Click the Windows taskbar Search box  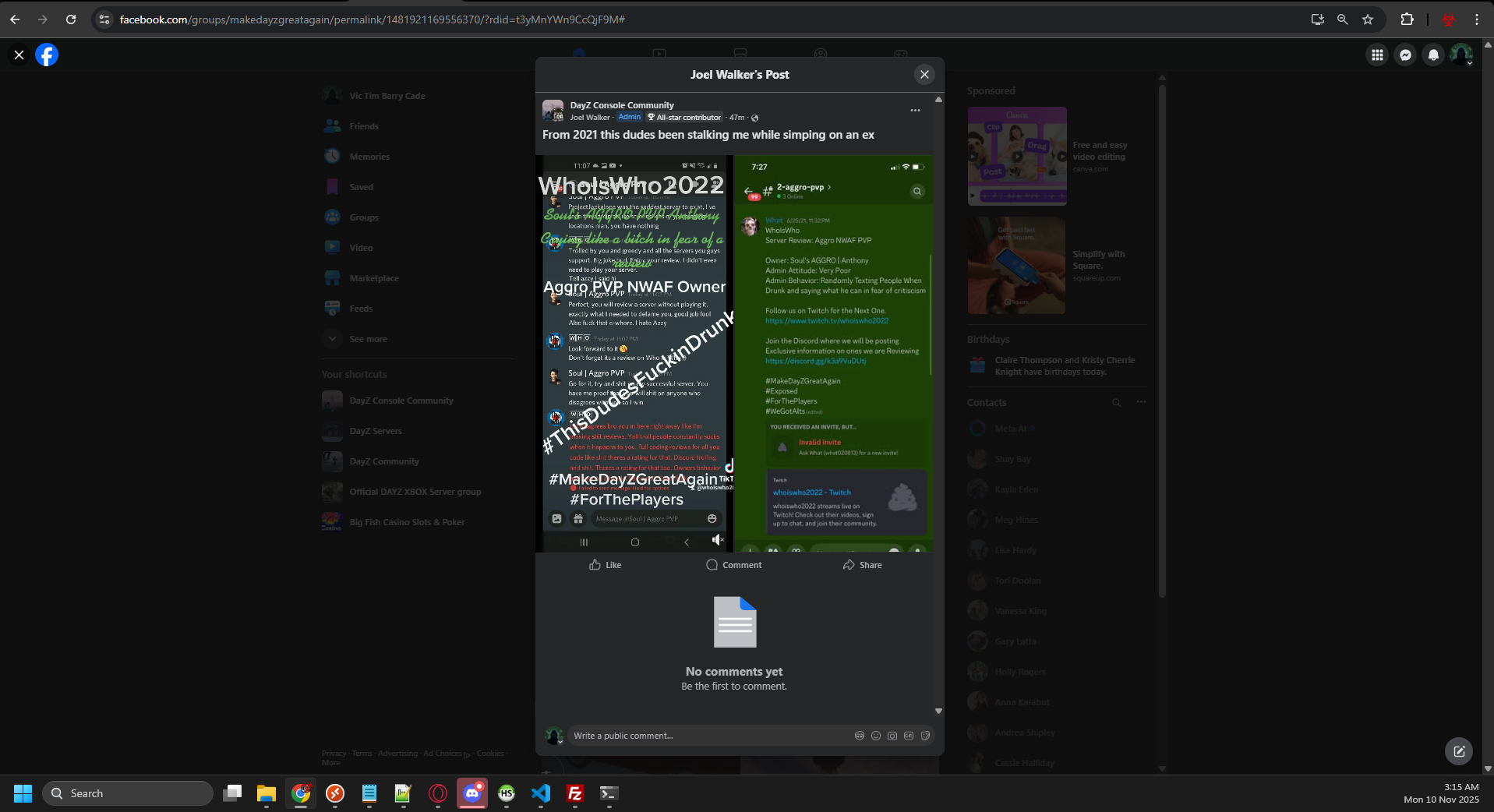coord(128,793)
